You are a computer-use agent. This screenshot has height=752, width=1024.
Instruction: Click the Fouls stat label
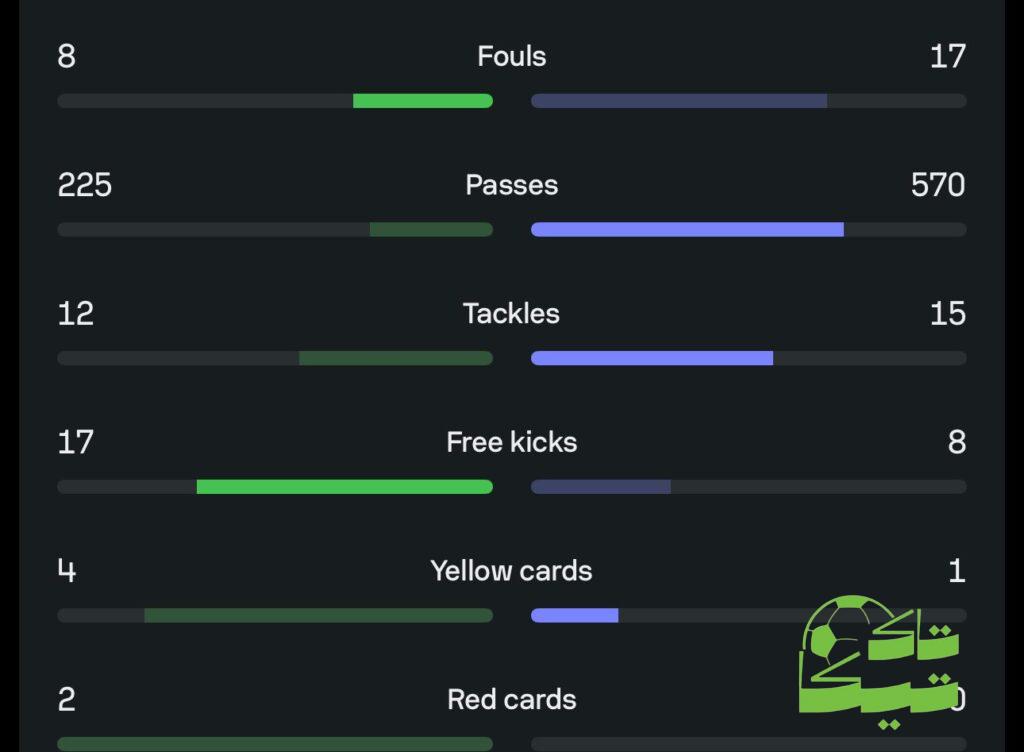[x=511, y=56]
